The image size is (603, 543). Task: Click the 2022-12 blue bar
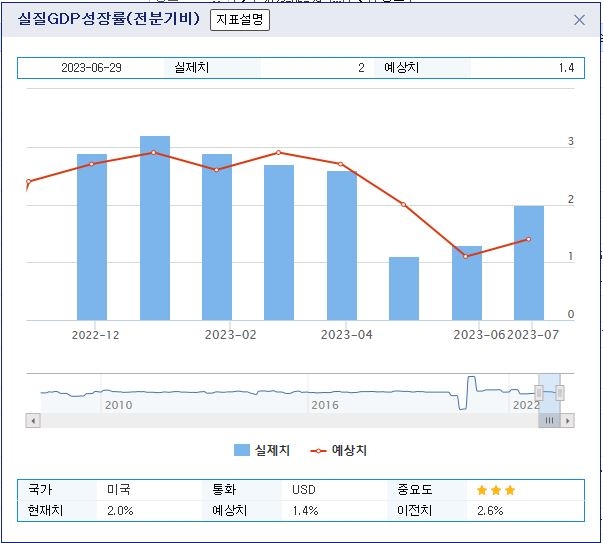pyautogui.click(x=92, y=237)
